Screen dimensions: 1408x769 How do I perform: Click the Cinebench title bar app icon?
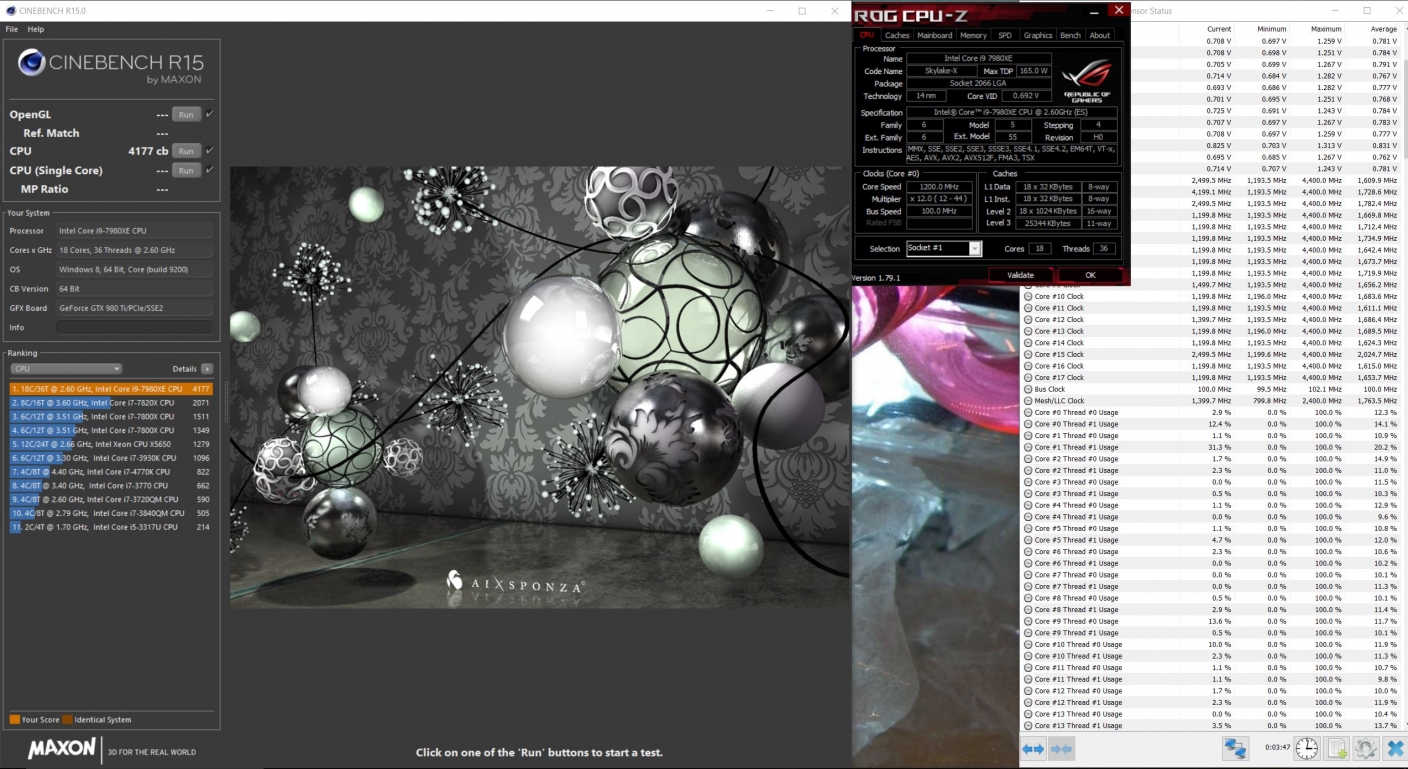[10, 10]
